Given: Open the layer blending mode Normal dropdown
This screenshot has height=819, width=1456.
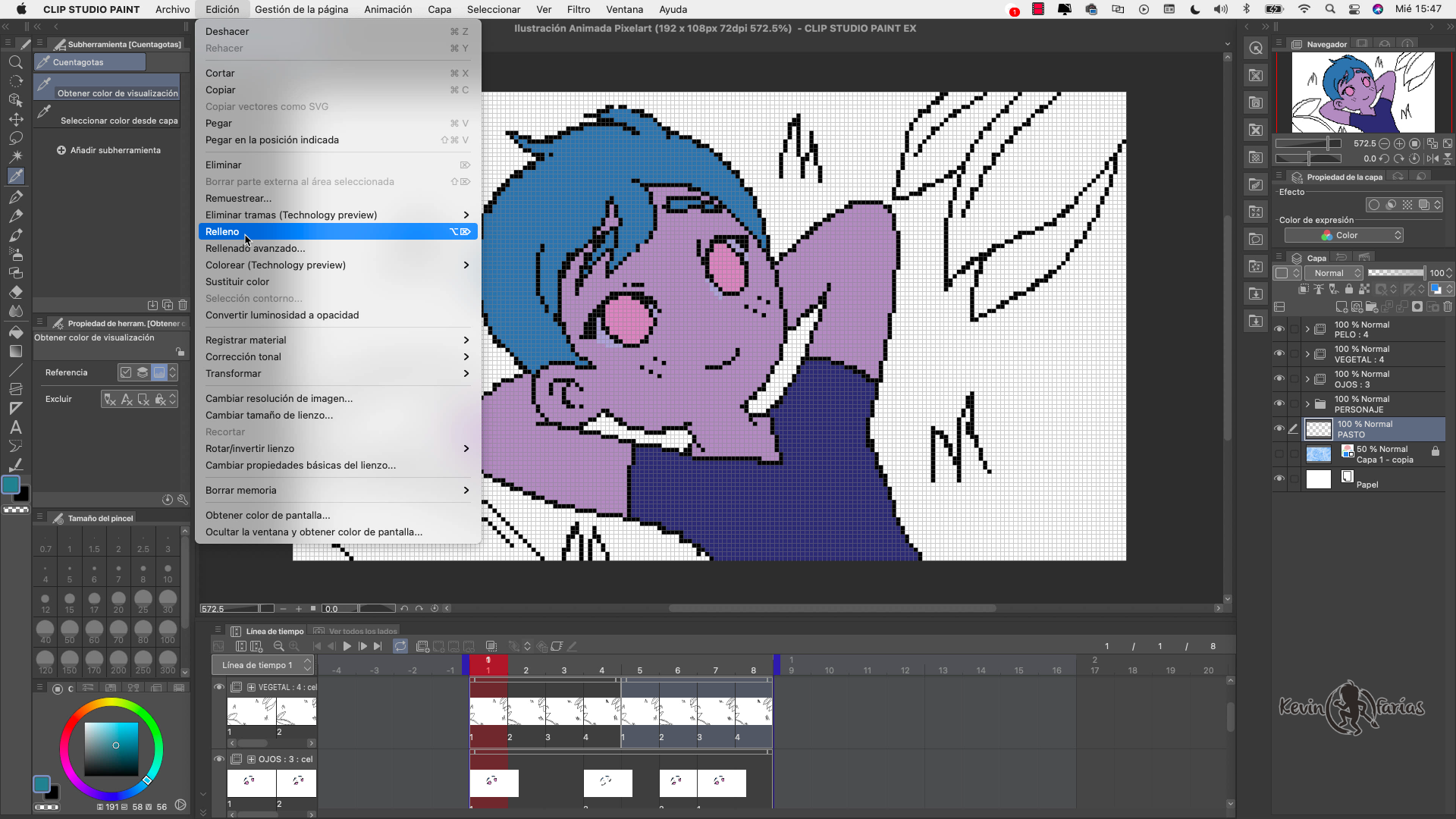Looking at the screenshot, I should pos(1333,273).
